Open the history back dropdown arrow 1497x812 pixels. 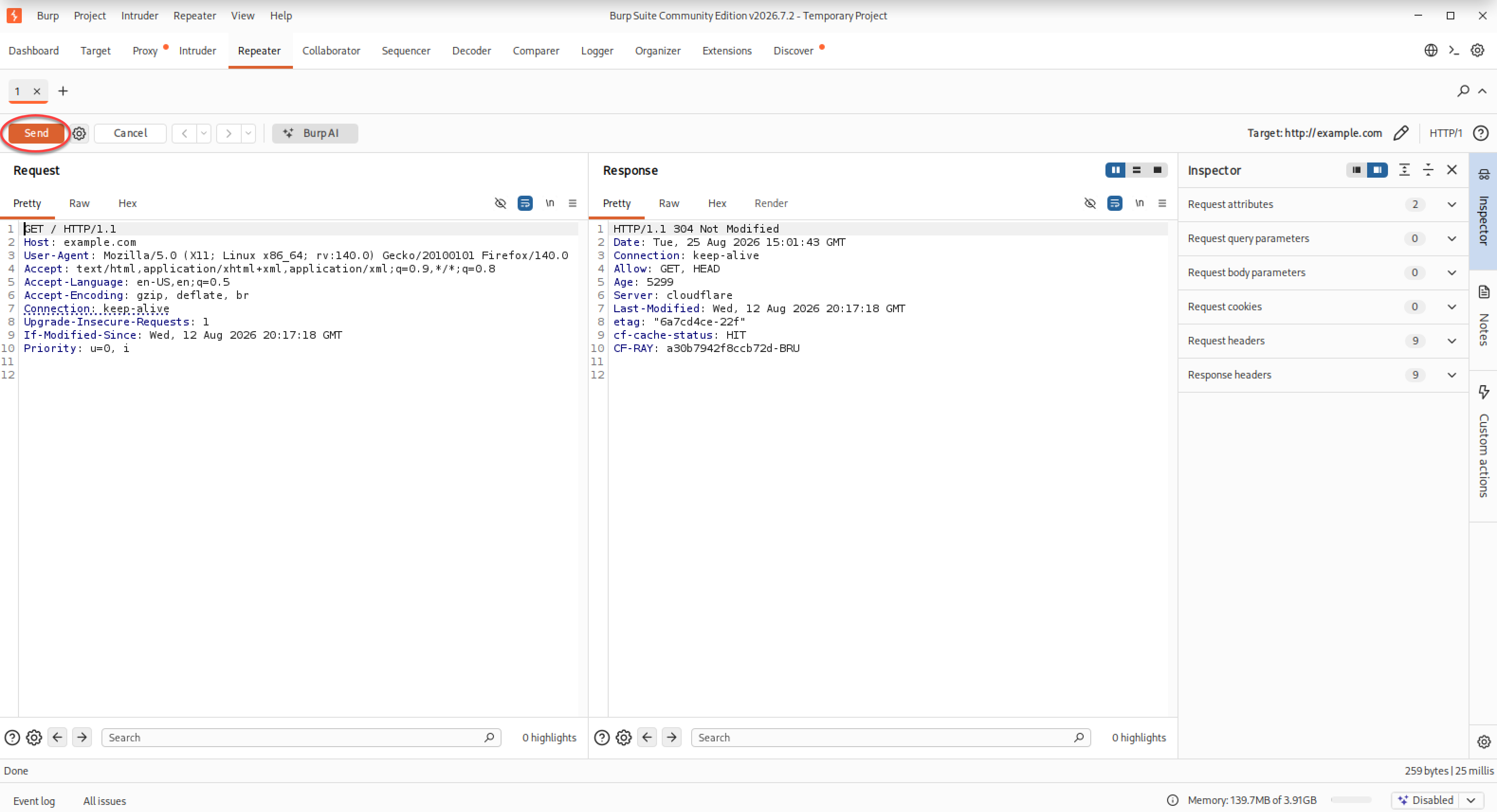click(x=204, y=134)
